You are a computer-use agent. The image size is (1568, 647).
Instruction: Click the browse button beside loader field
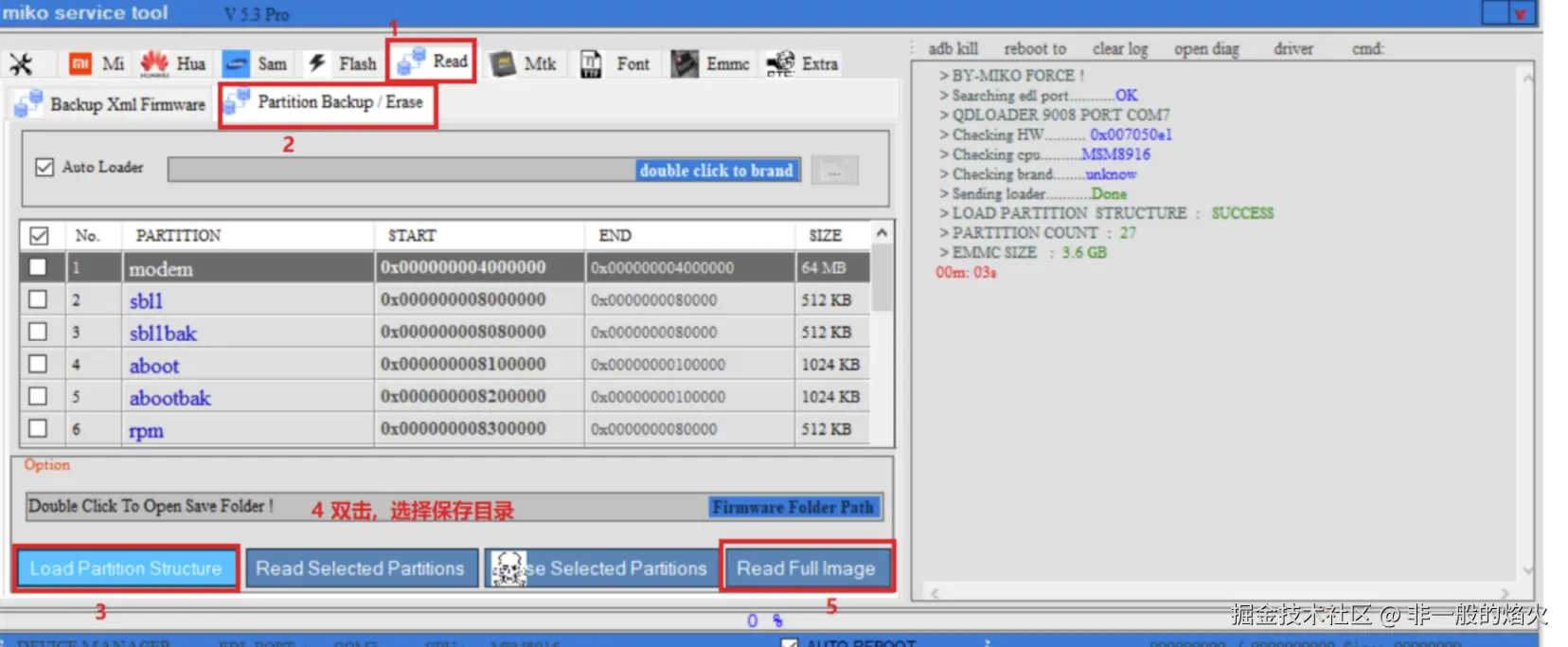click(834, 171)
